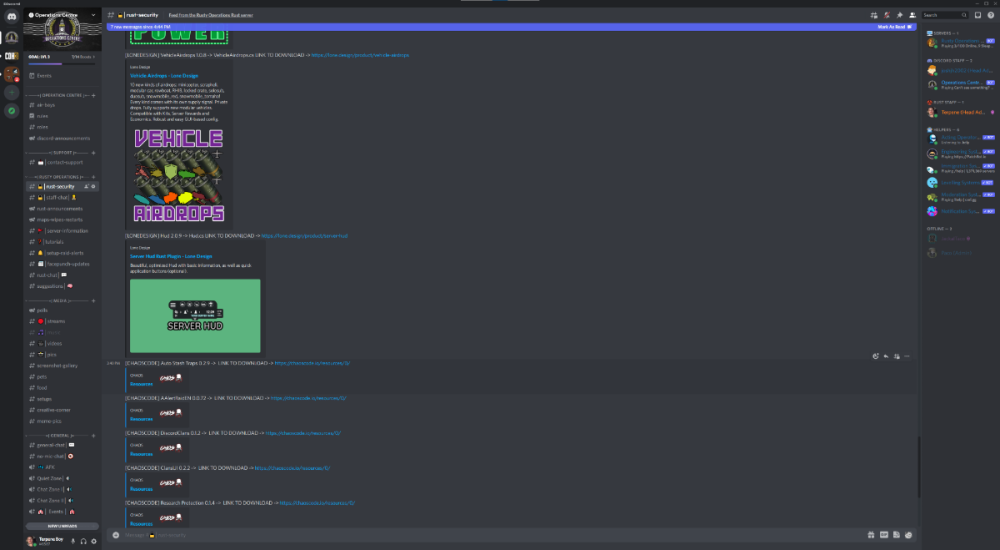Open screenshot-gallery channel
Image resolution: width=1000 pixels, height=550 pixels.
pyautogui.click(x=62, y=366)
